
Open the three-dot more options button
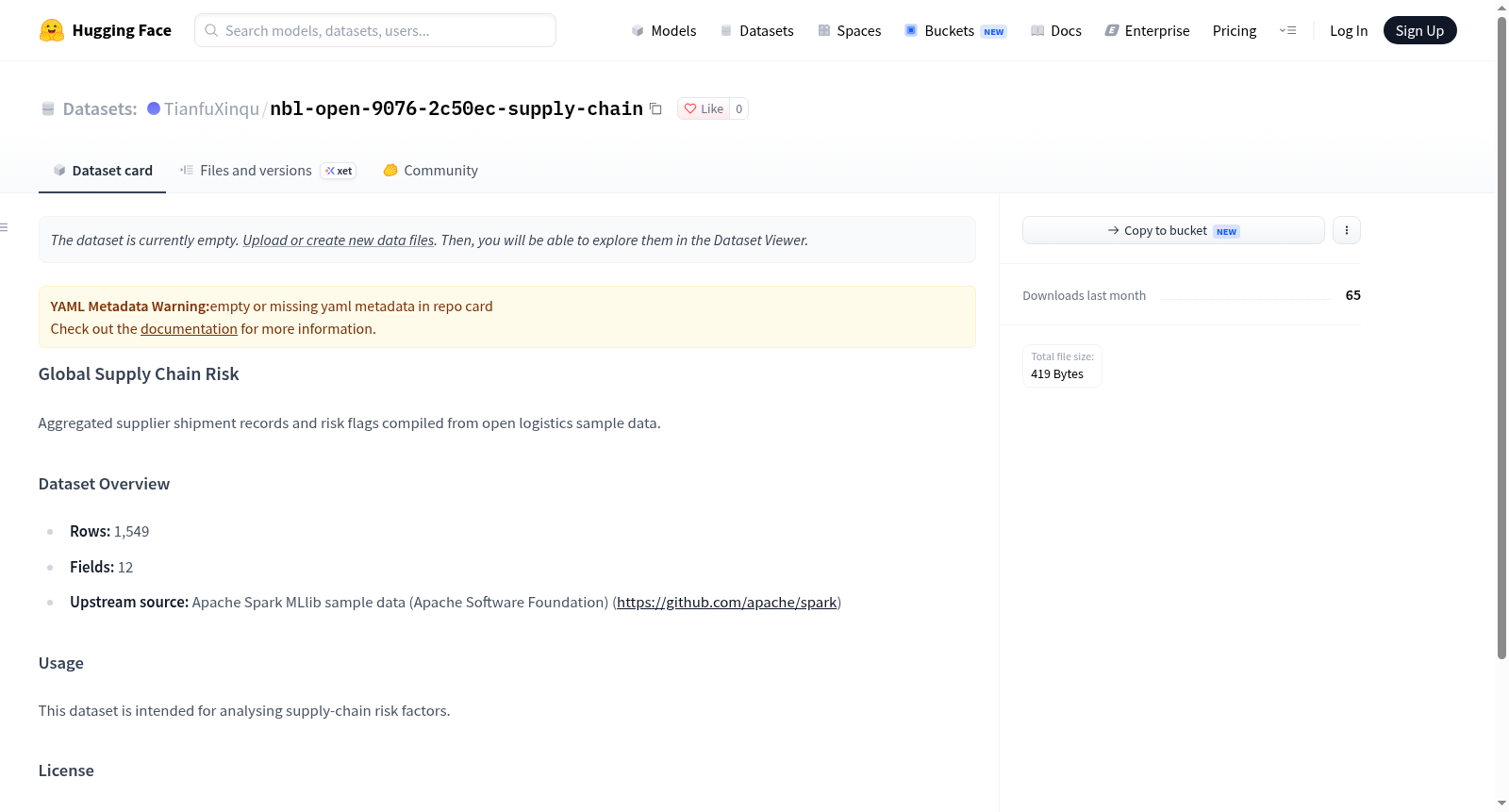click(x=1346, y=230)
